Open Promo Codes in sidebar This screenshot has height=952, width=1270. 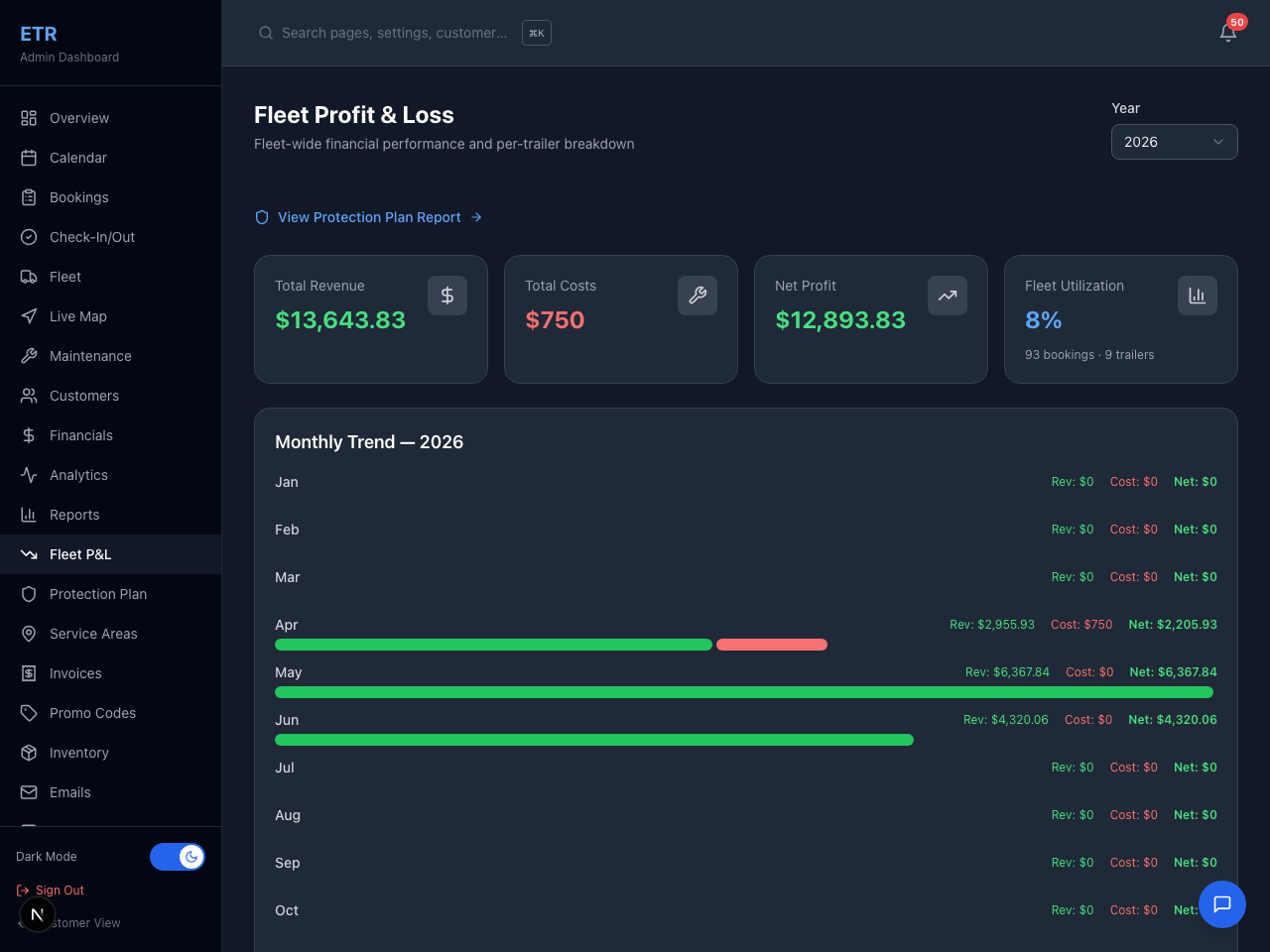point(110,713)
